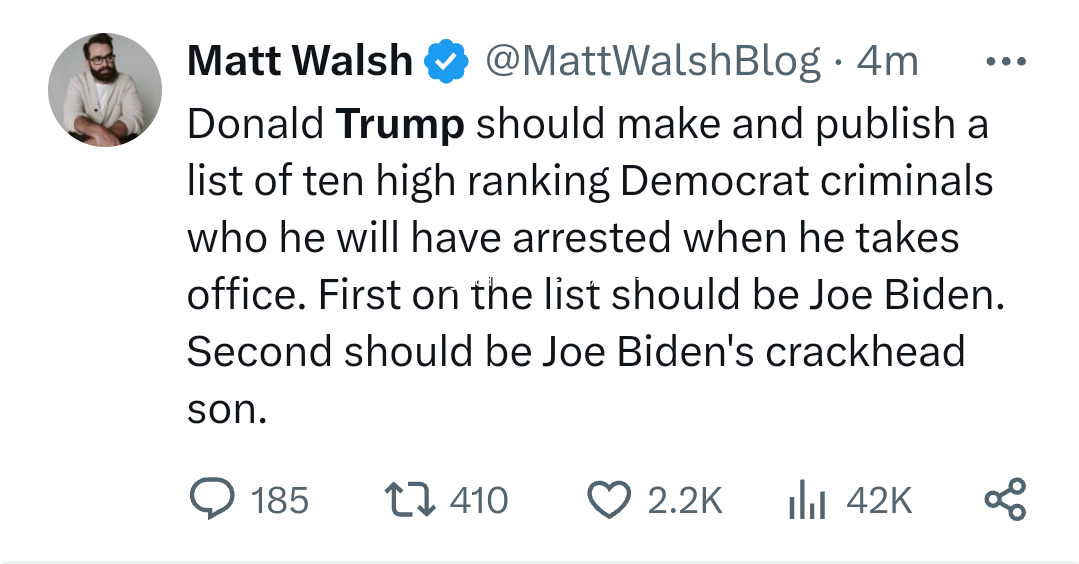This screenshot has height=564, width=1079.
Task: Click the tweet's first line starting Donald
Action: click(587, 124)
